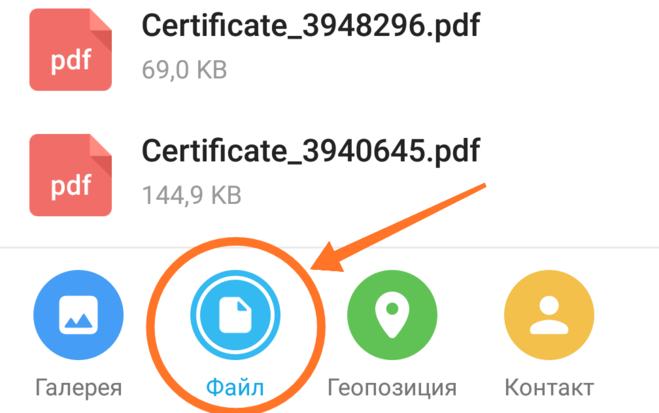
Task: Open the Галерея attachment icon
Action: (79, 315)
